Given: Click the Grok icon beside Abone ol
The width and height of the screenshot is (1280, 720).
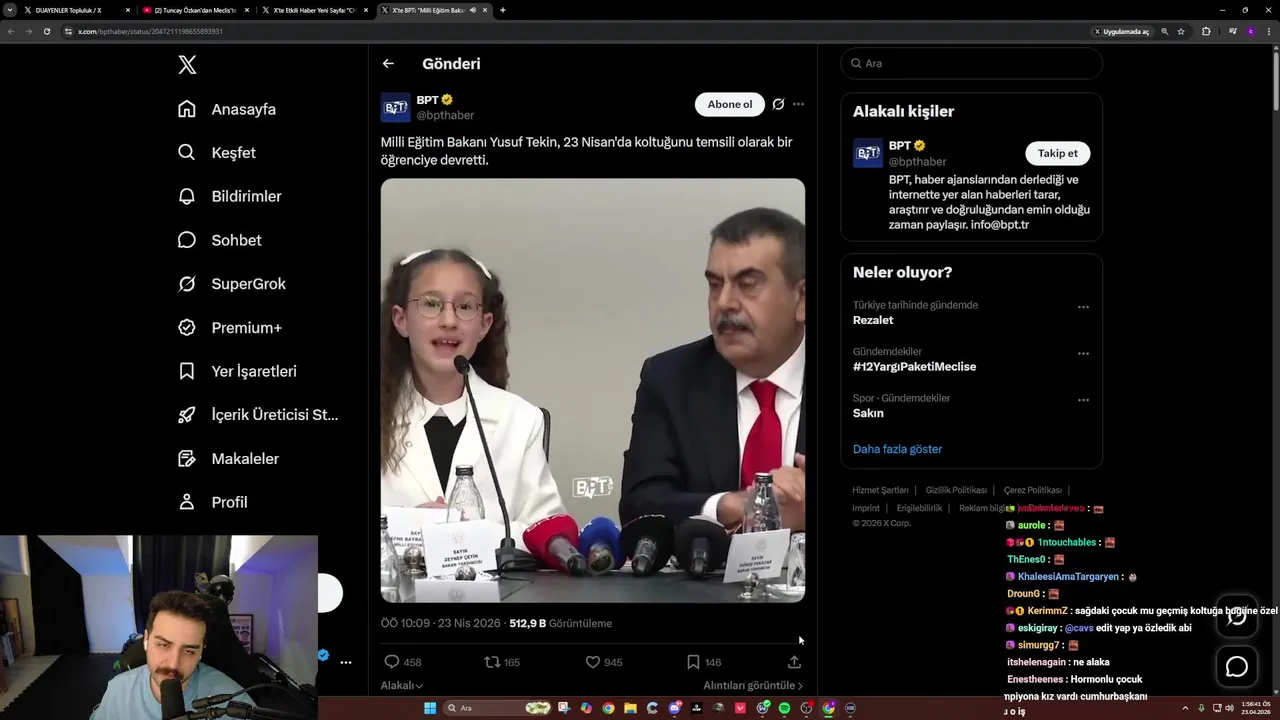Looking at the screenshot, I should pos(778,104).
